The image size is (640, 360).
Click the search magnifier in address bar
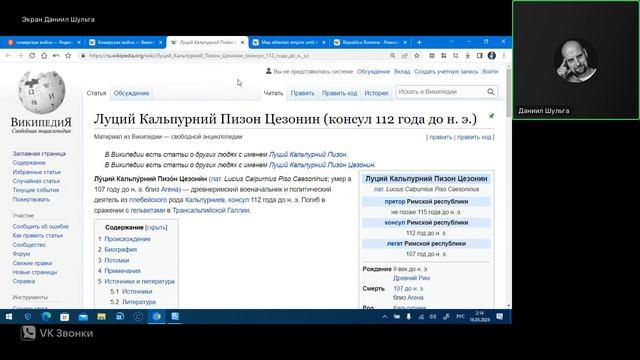click(392, 56)
